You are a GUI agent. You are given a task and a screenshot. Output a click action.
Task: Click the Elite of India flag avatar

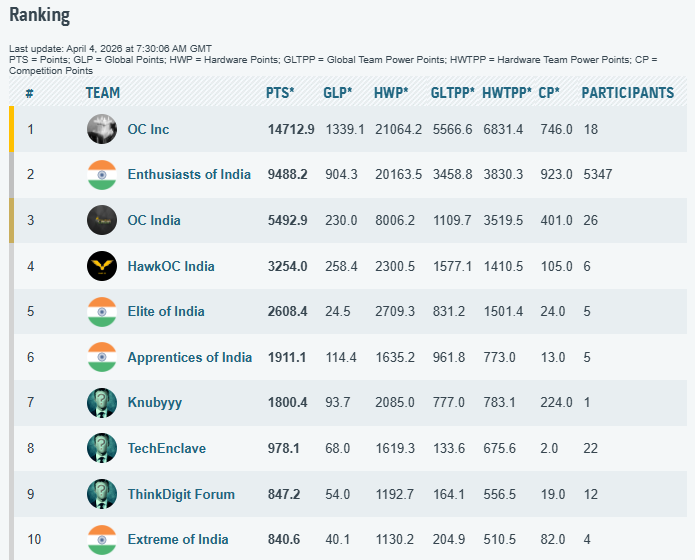(x=102, y=312)
